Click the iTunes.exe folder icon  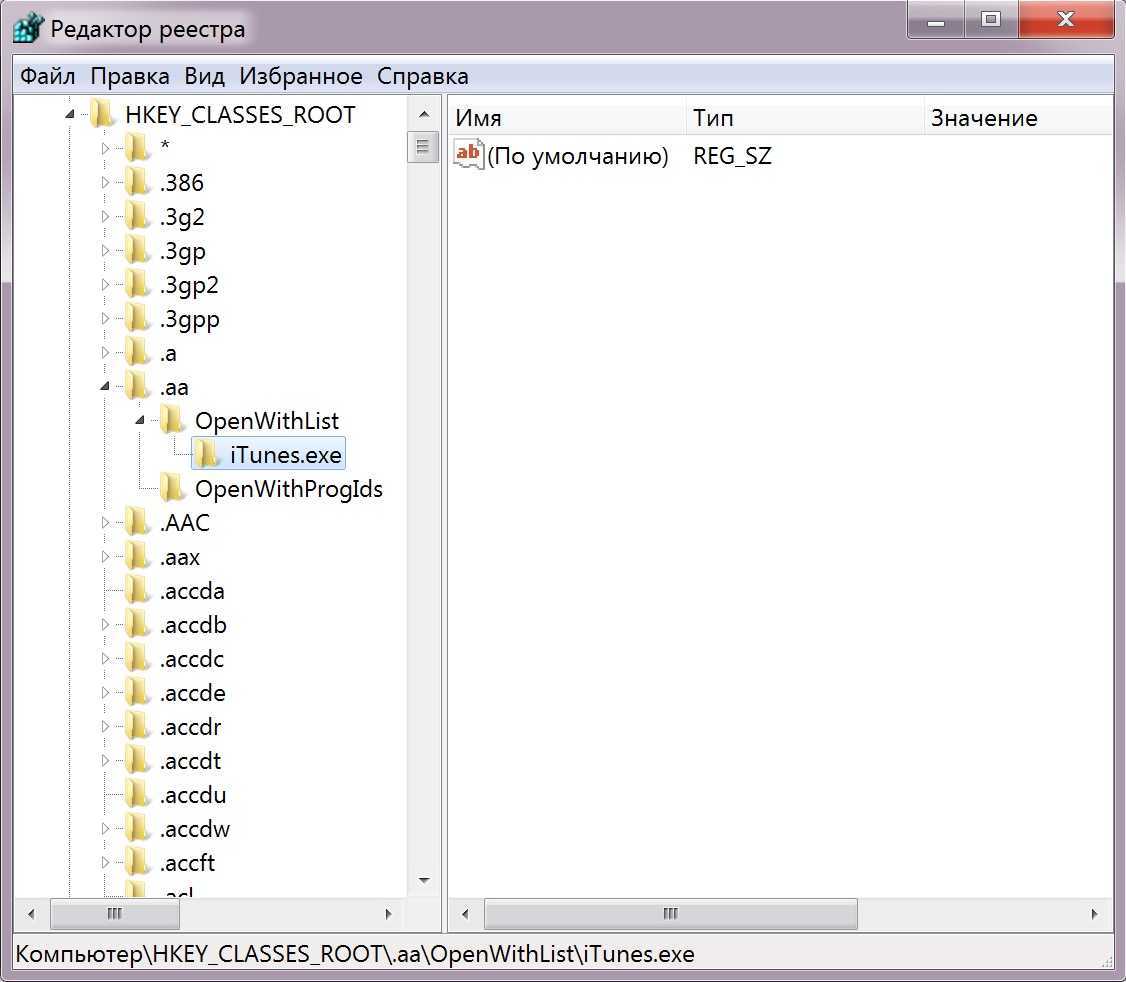(x=208, y=455)
